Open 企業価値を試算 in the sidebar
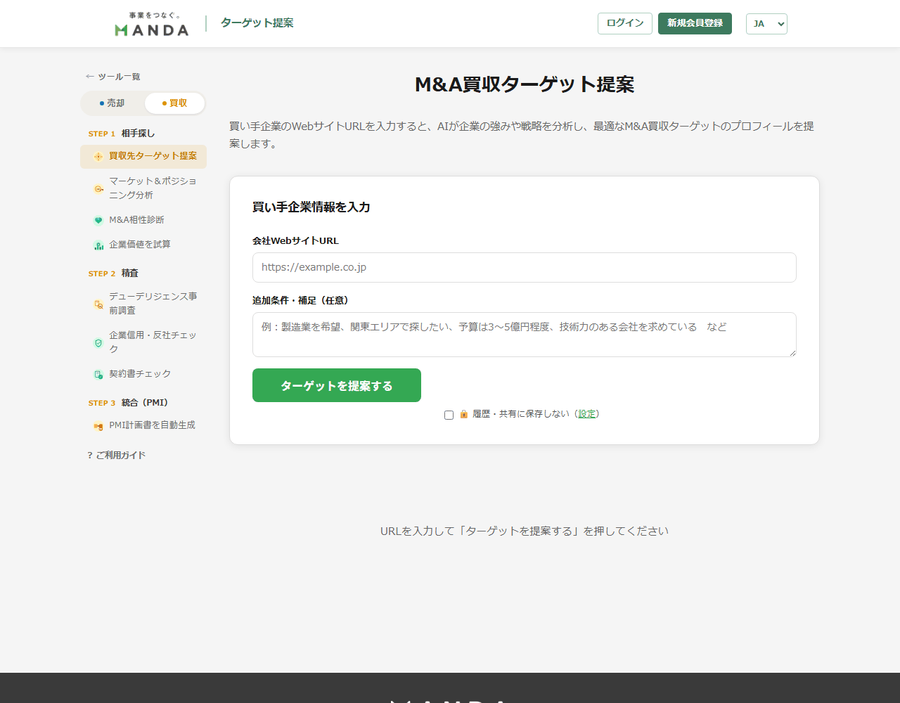 143,244
